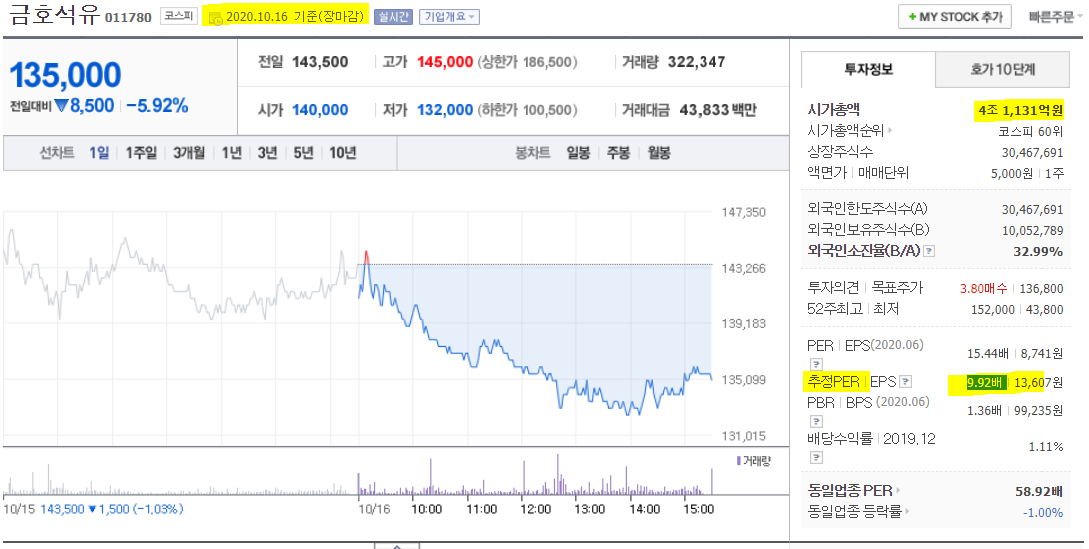
Task: Click the 상장주식수 30,467,691 value
Action: click(x=1033, y=152)
